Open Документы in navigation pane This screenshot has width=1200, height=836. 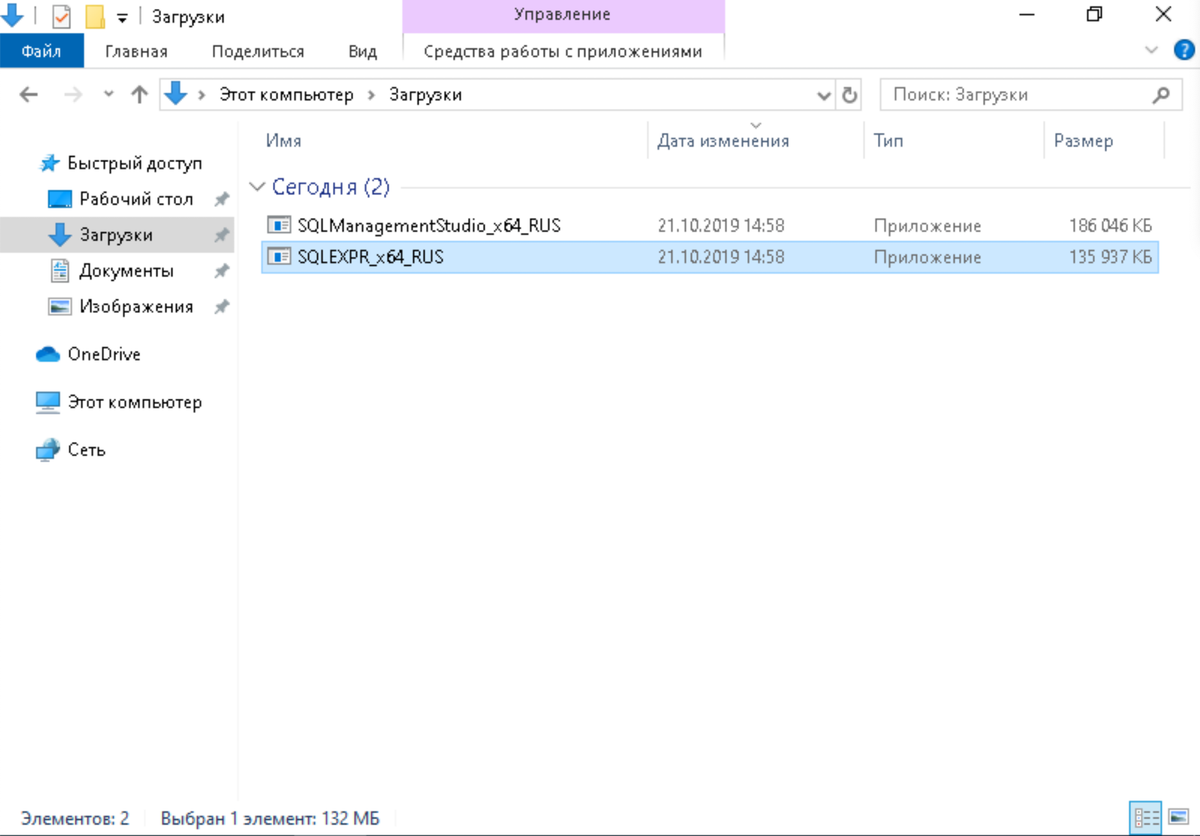click(x=126, y=271)
